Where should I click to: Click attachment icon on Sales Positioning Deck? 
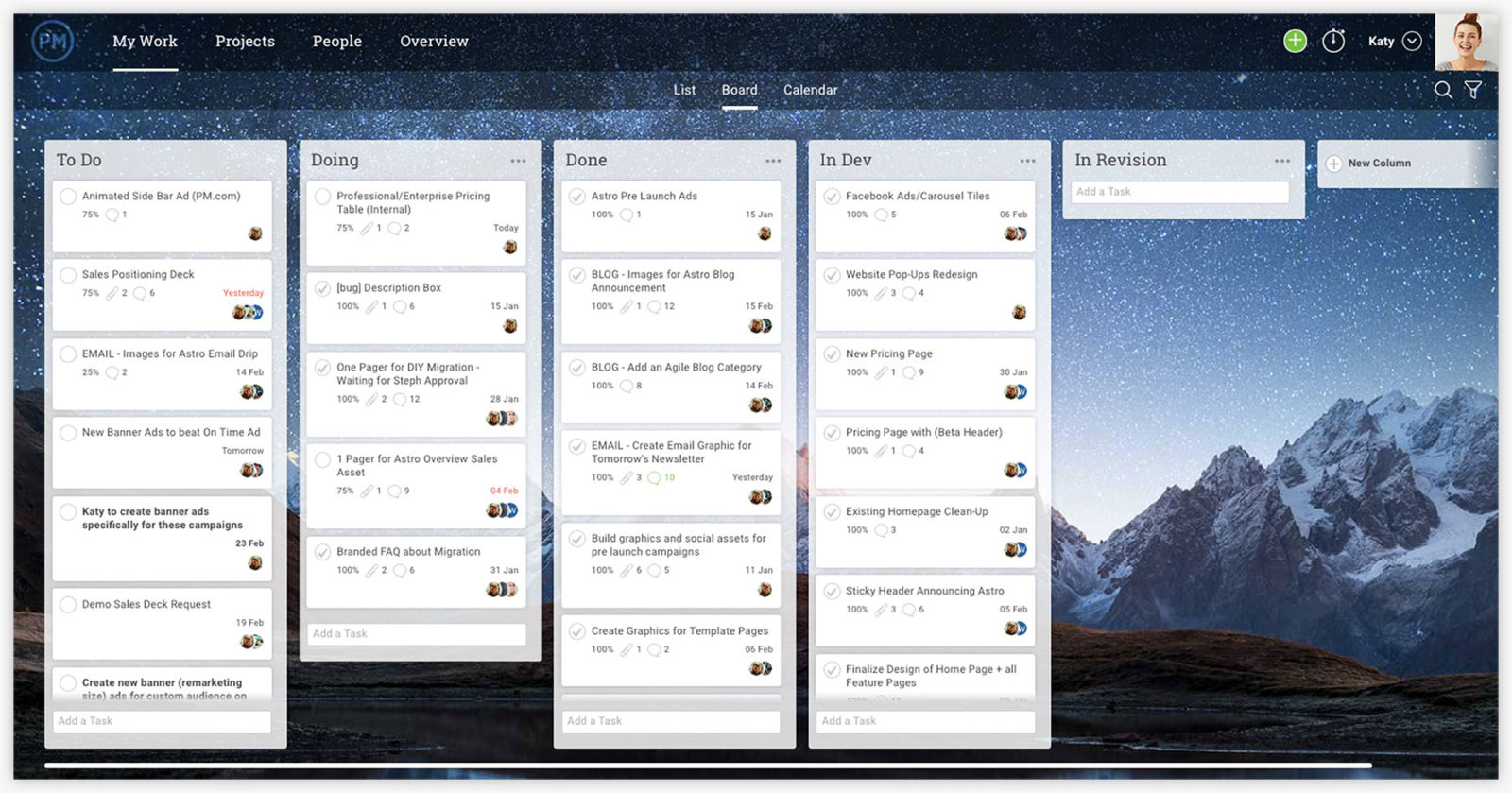click(x=112, y=294)
